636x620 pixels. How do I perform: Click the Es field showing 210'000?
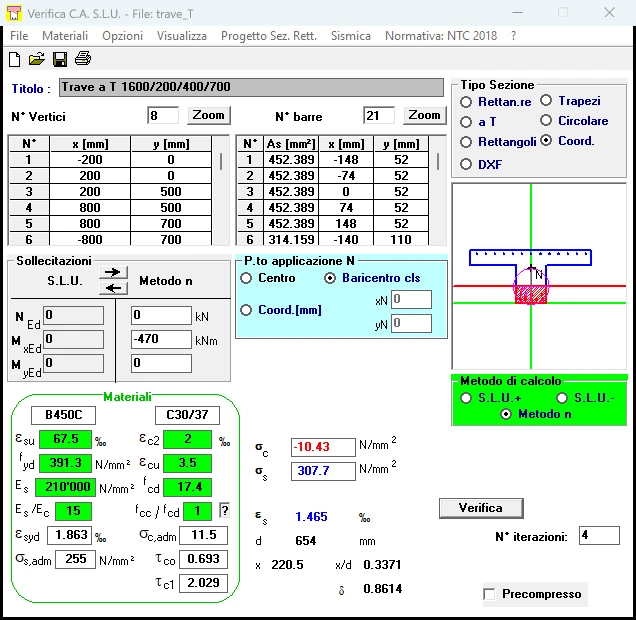(x=65, y=487)
